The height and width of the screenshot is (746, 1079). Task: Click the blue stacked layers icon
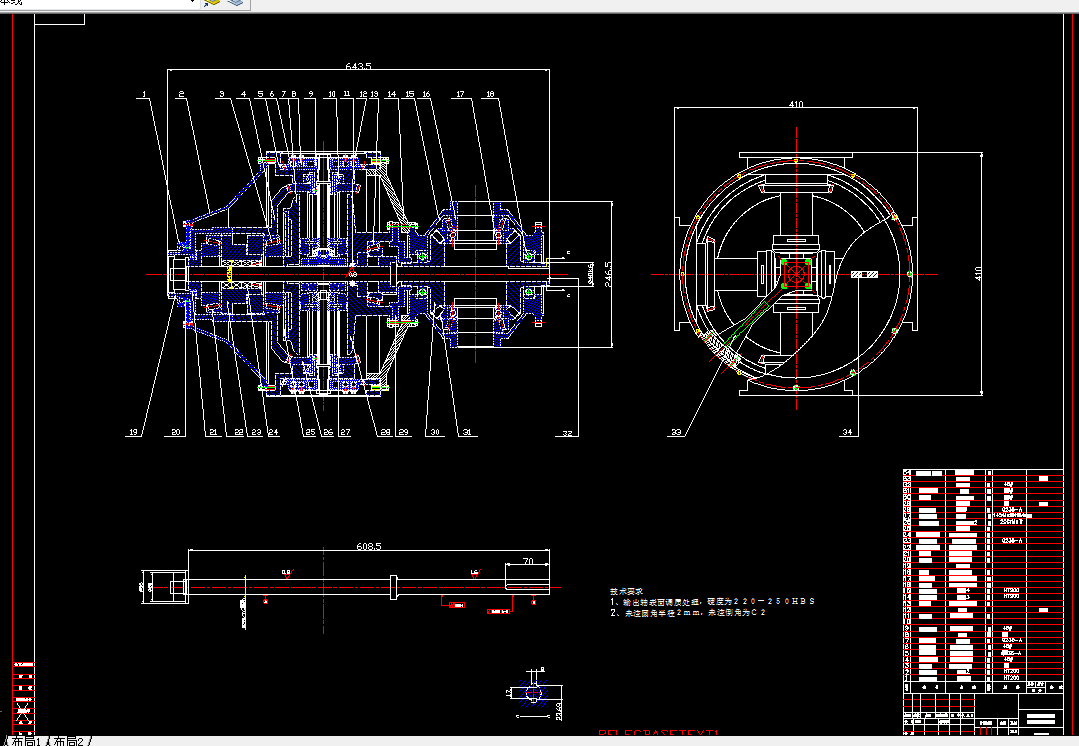click(x=235, y=3)
